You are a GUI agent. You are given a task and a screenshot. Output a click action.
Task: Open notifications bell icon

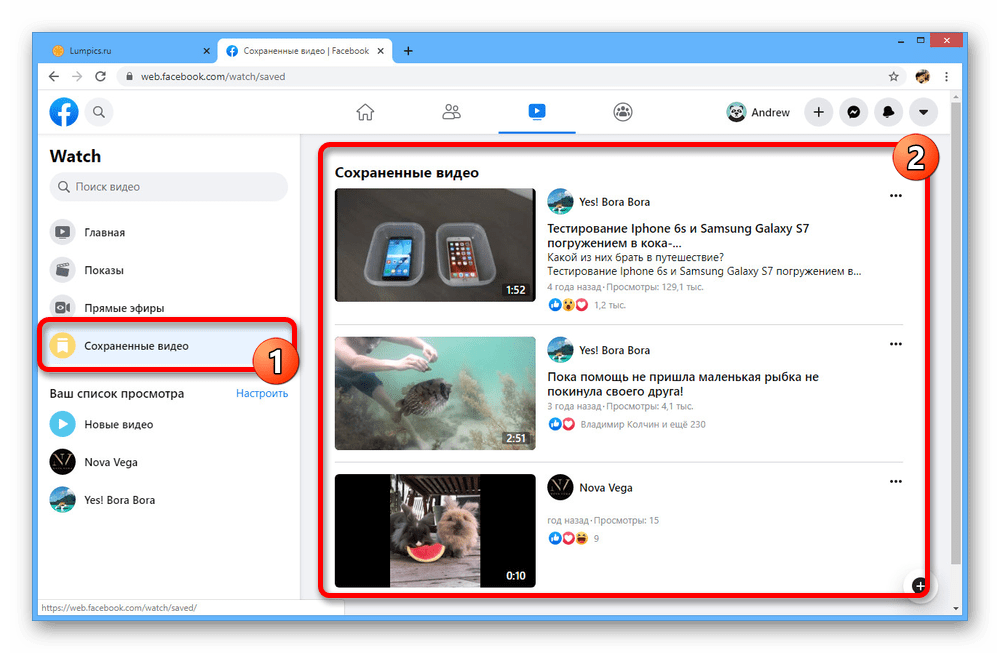coord(888,112)
